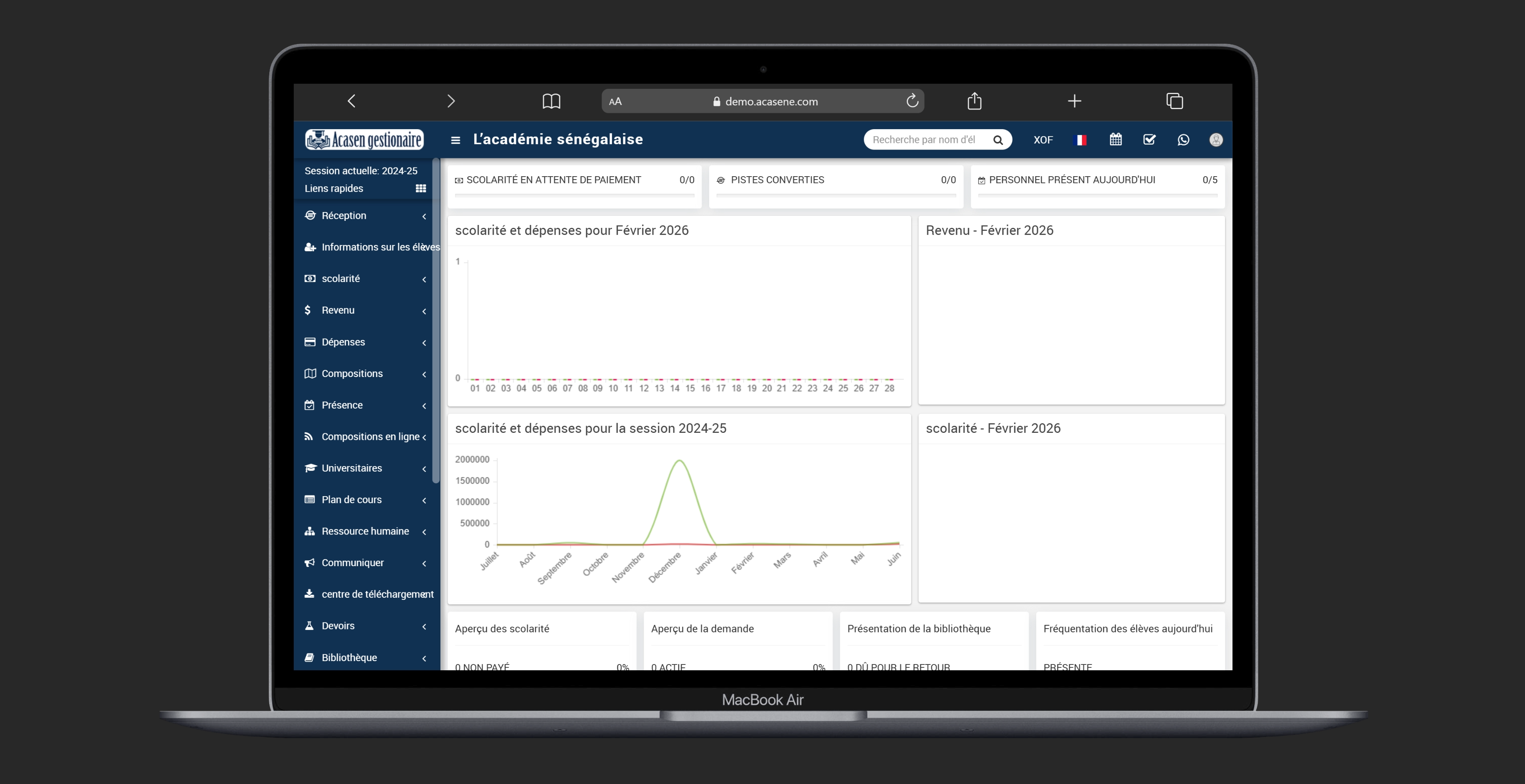Select the Revenu dollar icon in sidebar

click(309, 310)
